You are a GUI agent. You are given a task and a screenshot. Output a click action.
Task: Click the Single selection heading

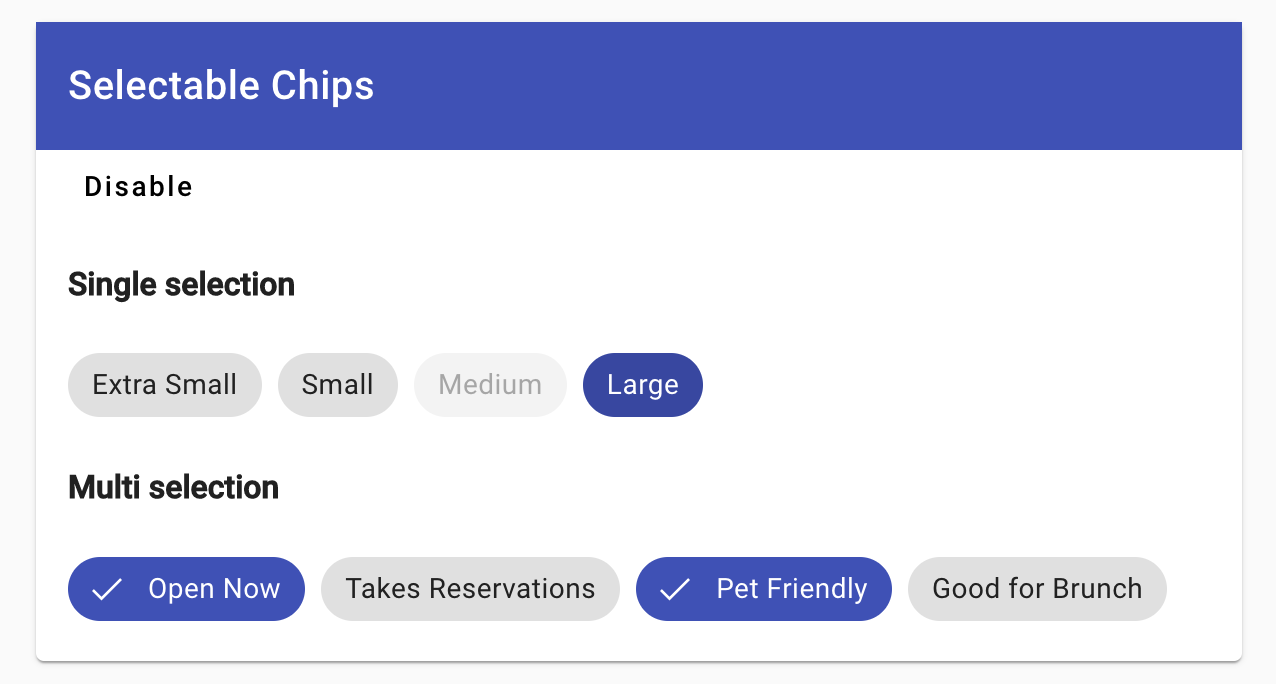click(x=181, y=285)
